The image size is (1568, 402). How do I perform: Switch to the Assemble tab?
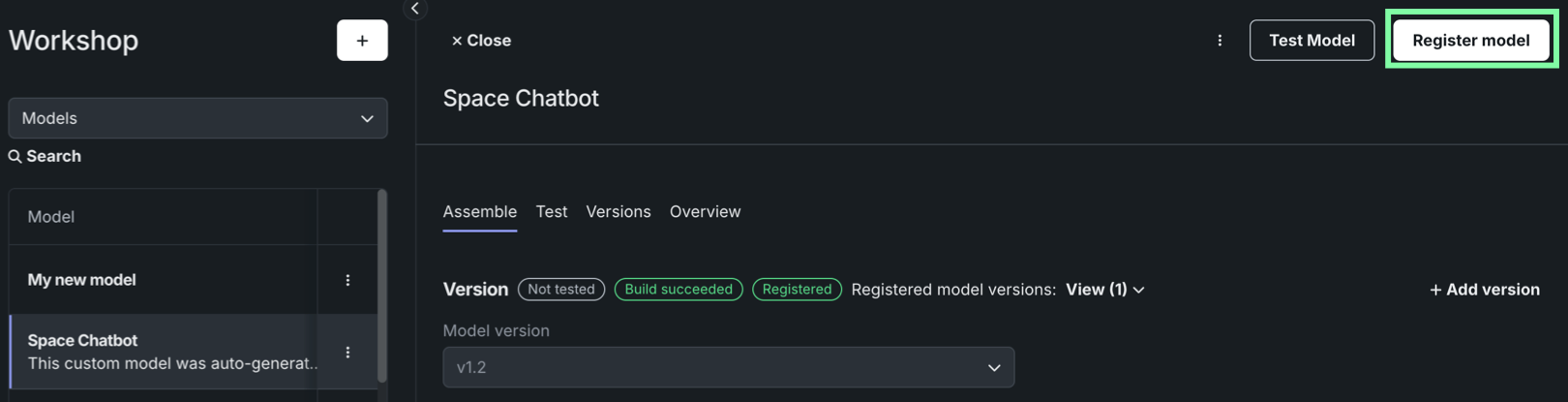pos(479,211)
